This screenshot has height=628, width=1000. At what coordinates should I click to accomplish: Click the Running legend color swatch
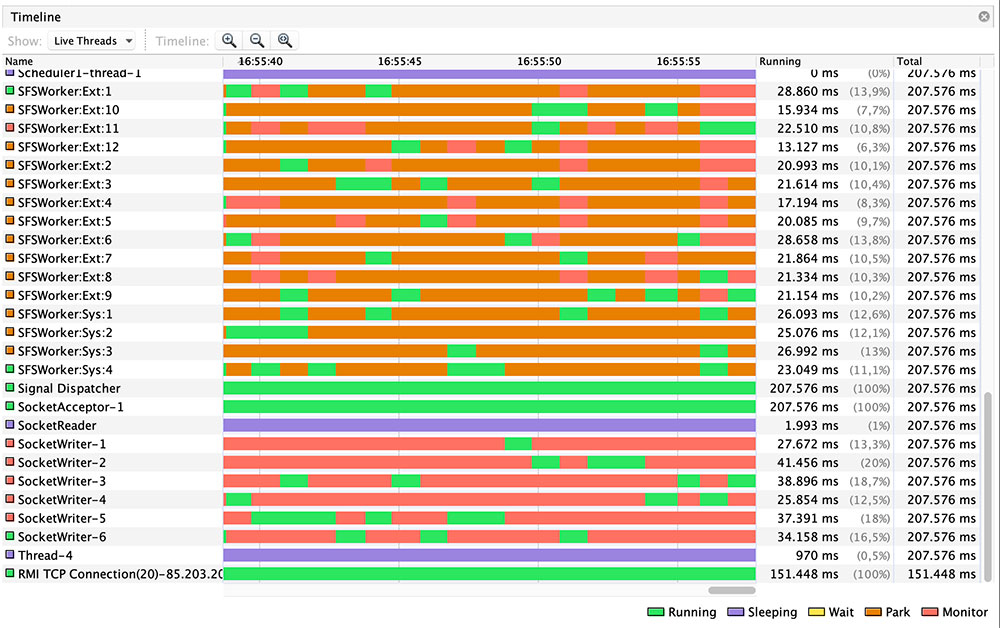(656, 612)
